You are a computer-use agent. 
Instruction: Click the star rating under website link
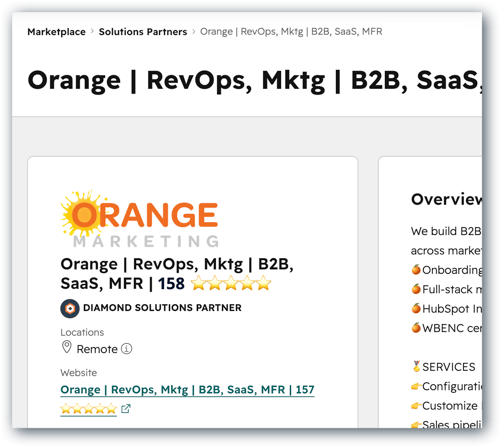click(88, 409)
